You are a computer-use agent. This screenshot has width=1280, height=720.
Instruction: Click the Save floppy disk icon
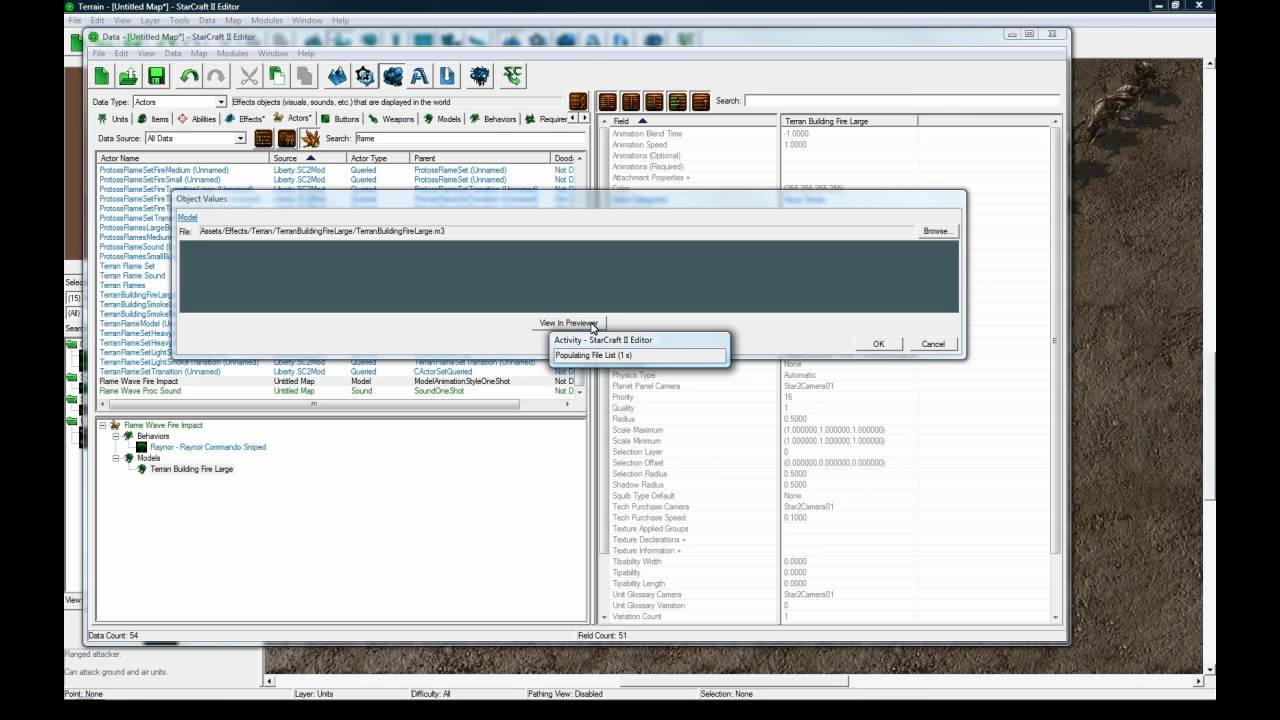tap(156, 76)
